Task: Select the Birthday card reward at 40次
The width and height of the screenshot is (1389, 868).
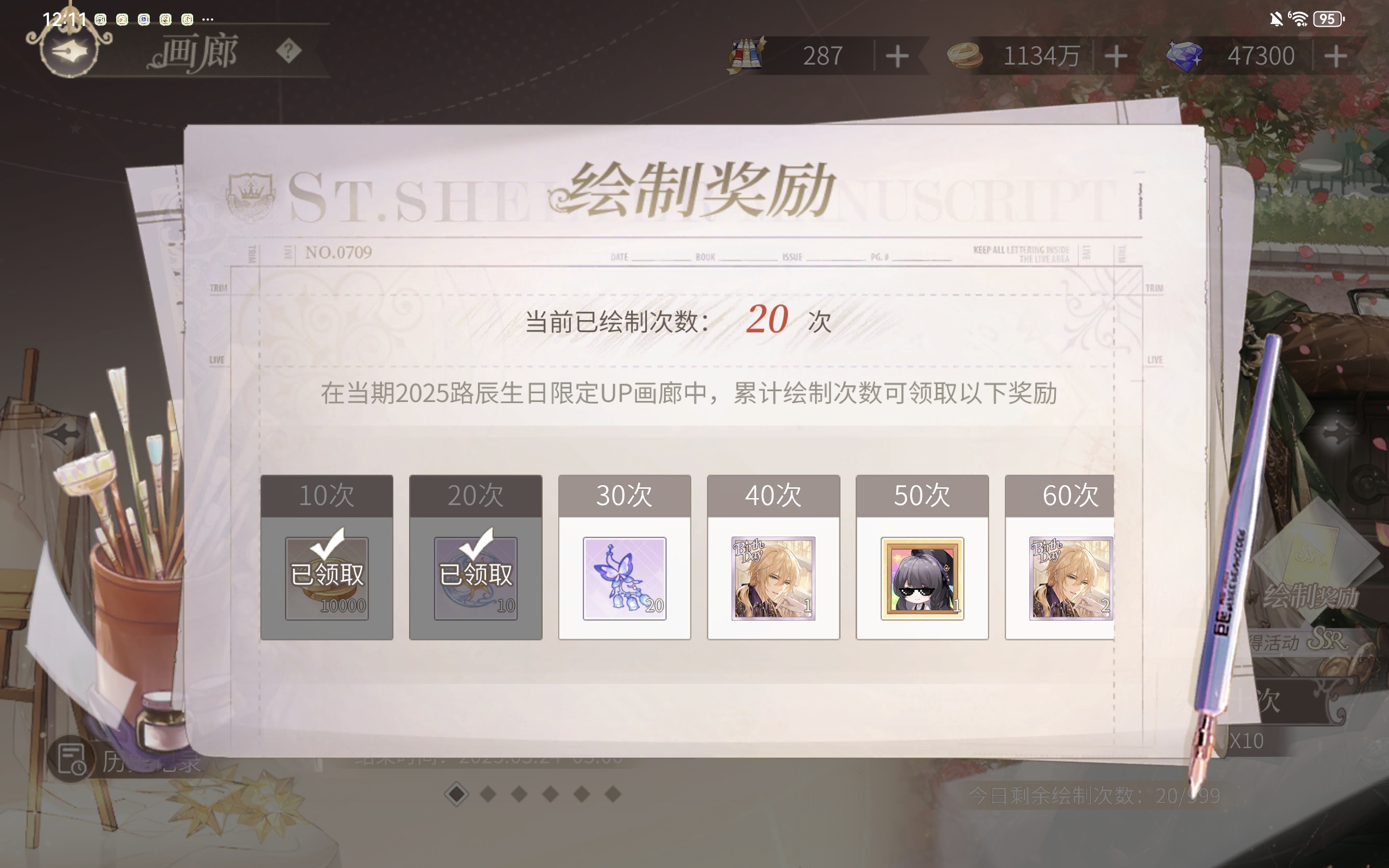Action: point(773,578)
